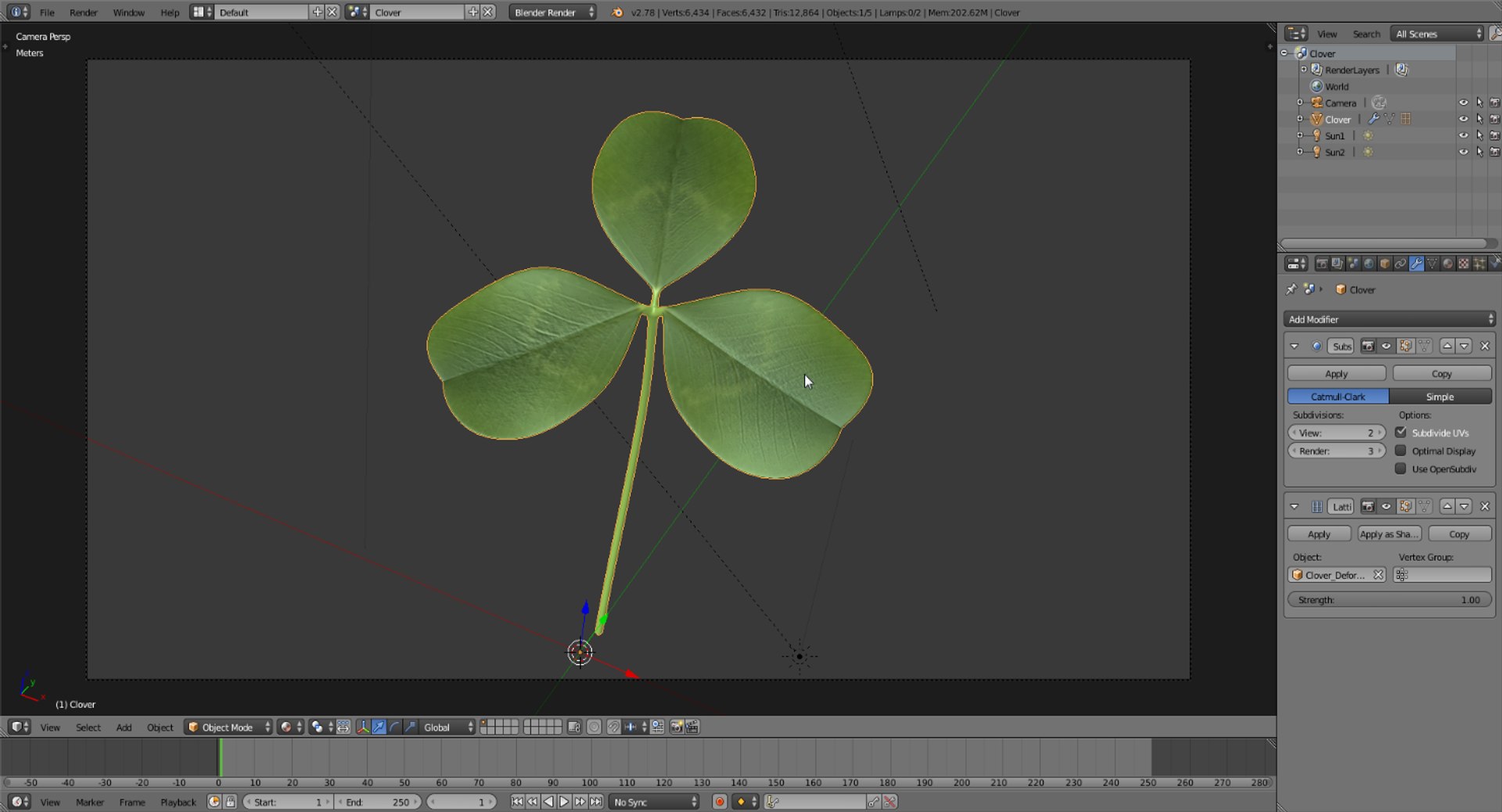
Task: Open the Blender Render engine dropdown
Action: 552,12
